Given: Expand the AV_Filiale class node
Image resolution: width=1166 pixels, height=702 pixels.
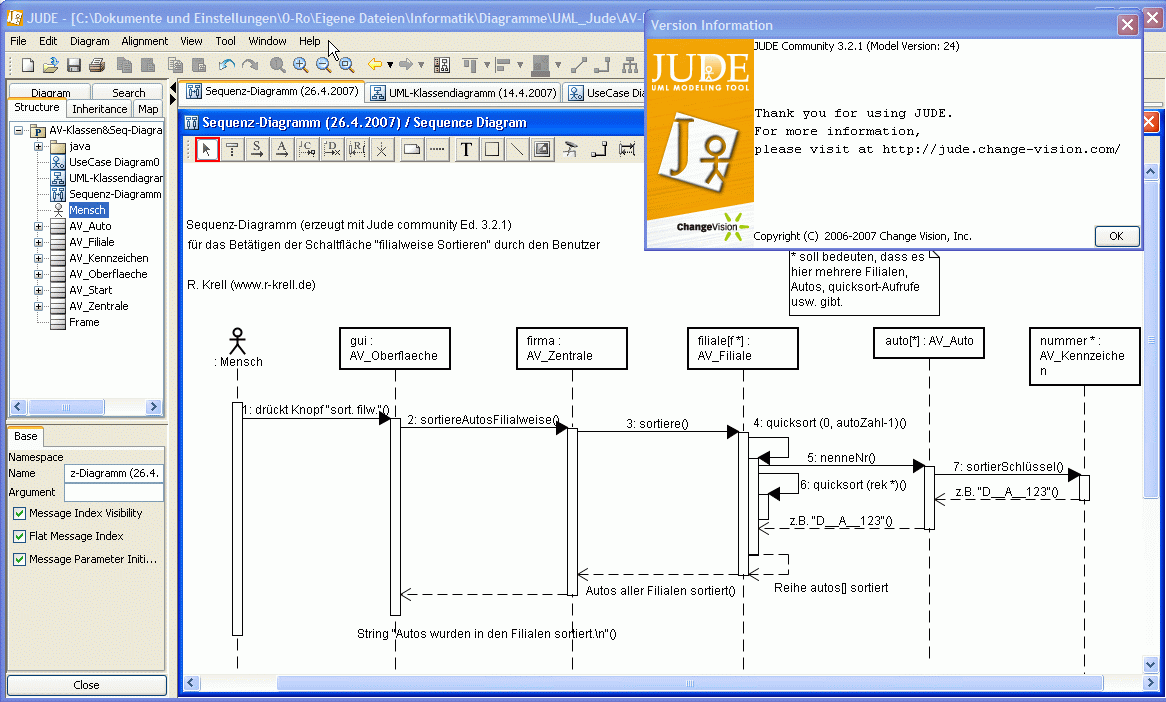Looking at the screenshot, I should pos(39,242).
